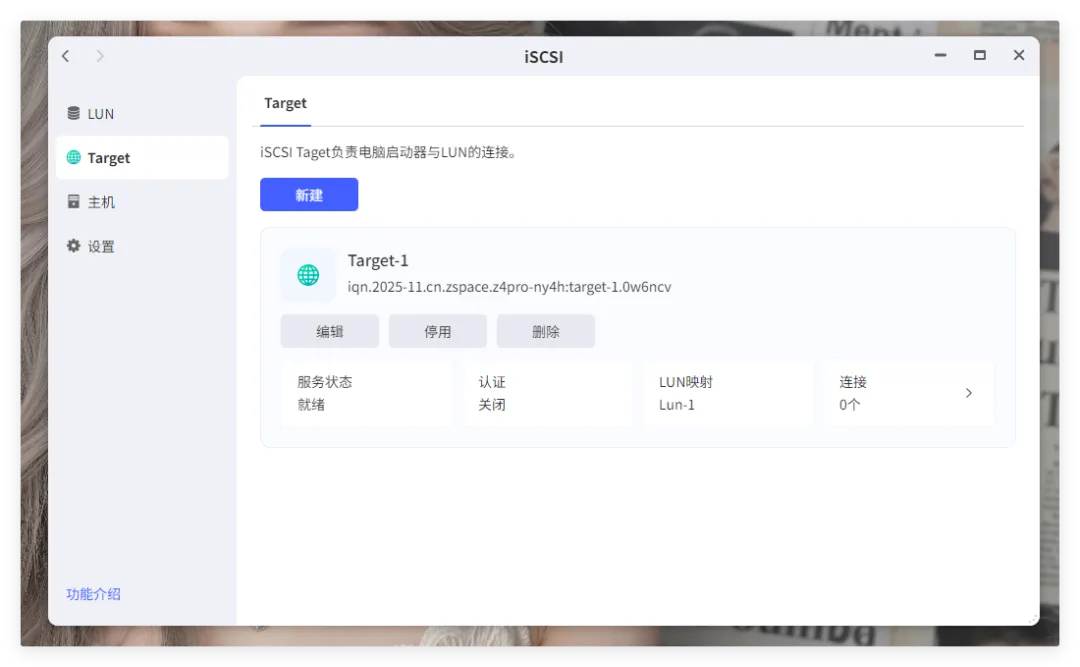Click the iqn.2025-11.cn.zspace target IQN text
Viewport: 1080px width, 667px height.
click(x=509, y=287)
